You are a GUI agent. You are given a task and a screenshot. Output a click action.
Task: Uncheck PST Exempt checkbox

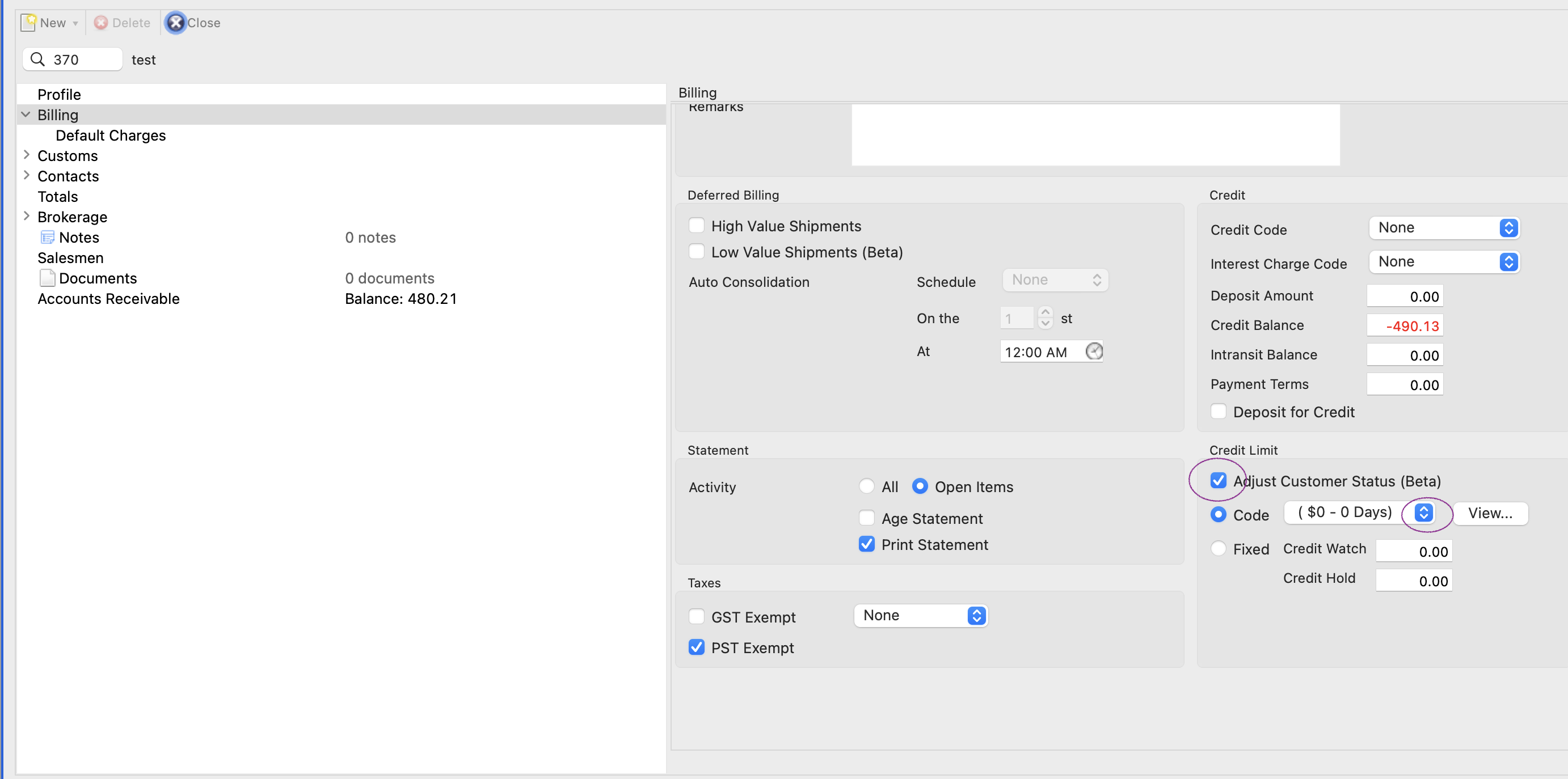tap(696, 647)
